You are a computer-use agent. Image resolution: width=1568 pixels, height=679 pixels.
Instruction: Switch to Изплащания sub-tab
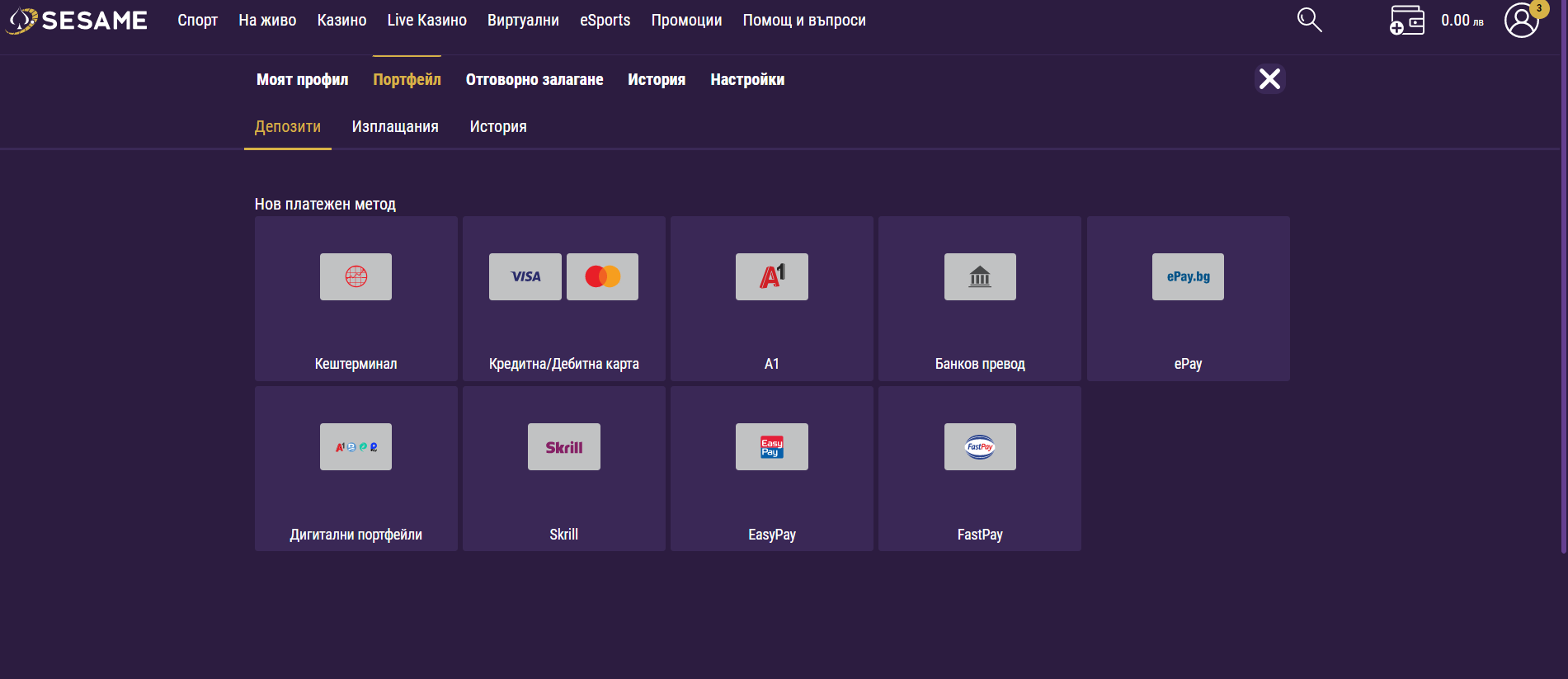point(395,126)
